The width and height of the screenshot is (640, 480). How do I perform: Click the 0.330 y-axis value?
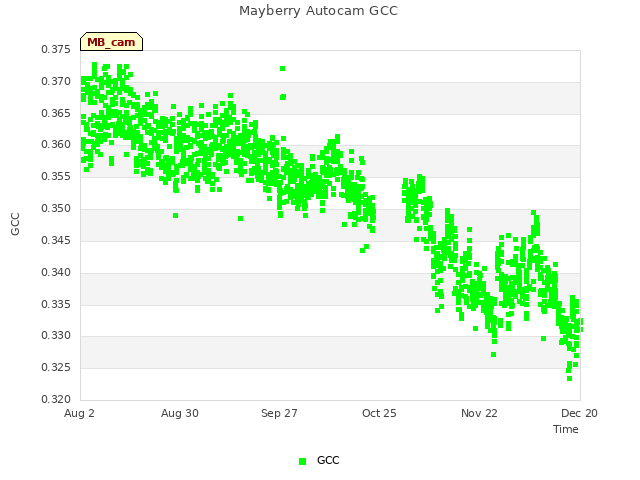pos(56,336)
